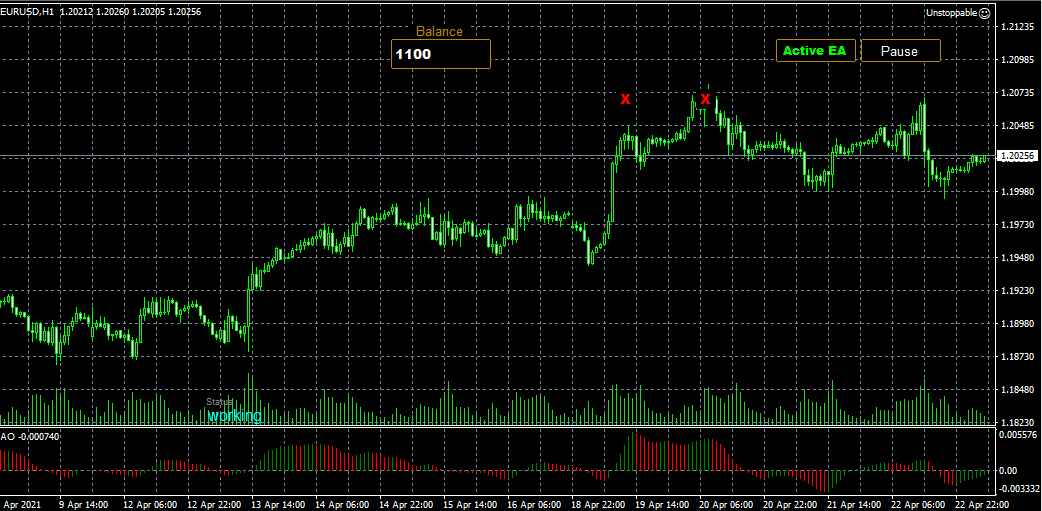This screenshot has height=511, width=1042.
Task: Click the 1.21235 level on the price scale
Action: click(1017, 27)
